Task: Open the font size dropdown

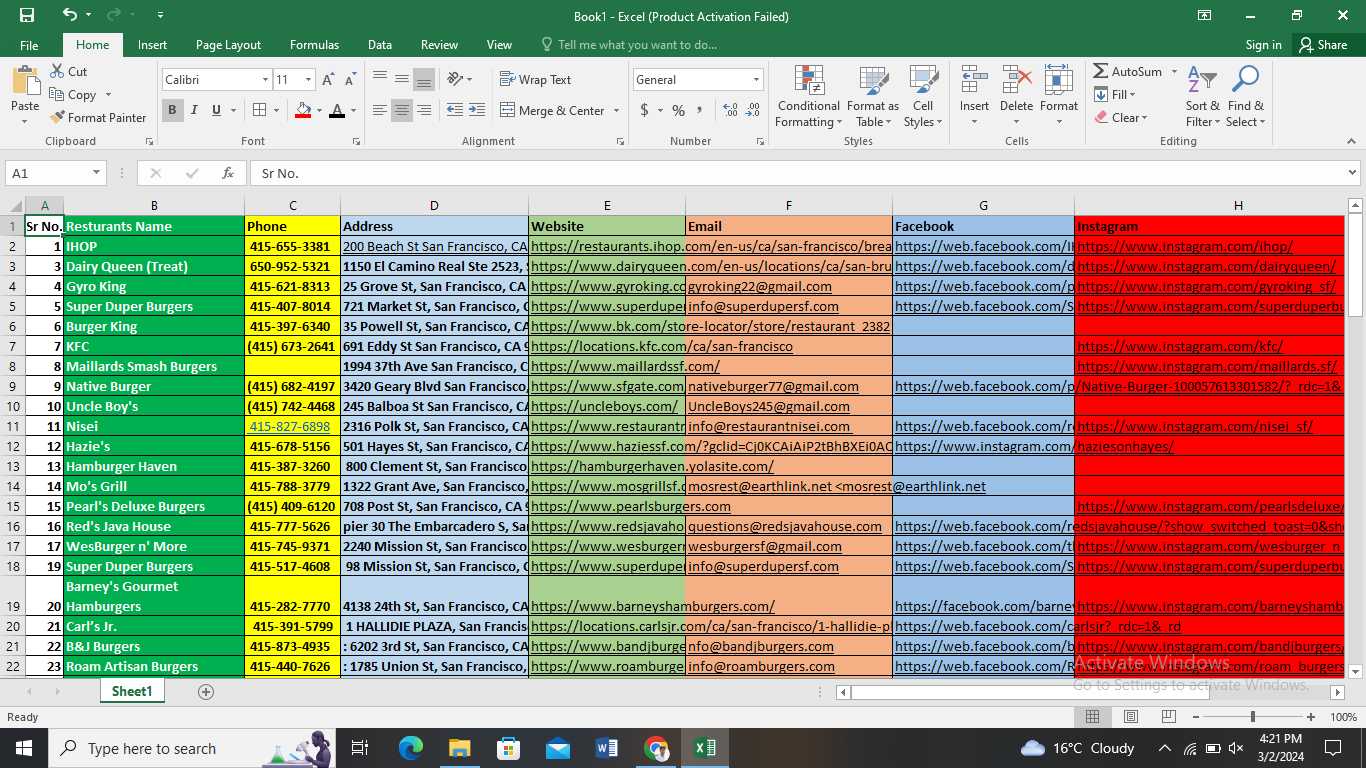Action: click(x=308, y=80)
